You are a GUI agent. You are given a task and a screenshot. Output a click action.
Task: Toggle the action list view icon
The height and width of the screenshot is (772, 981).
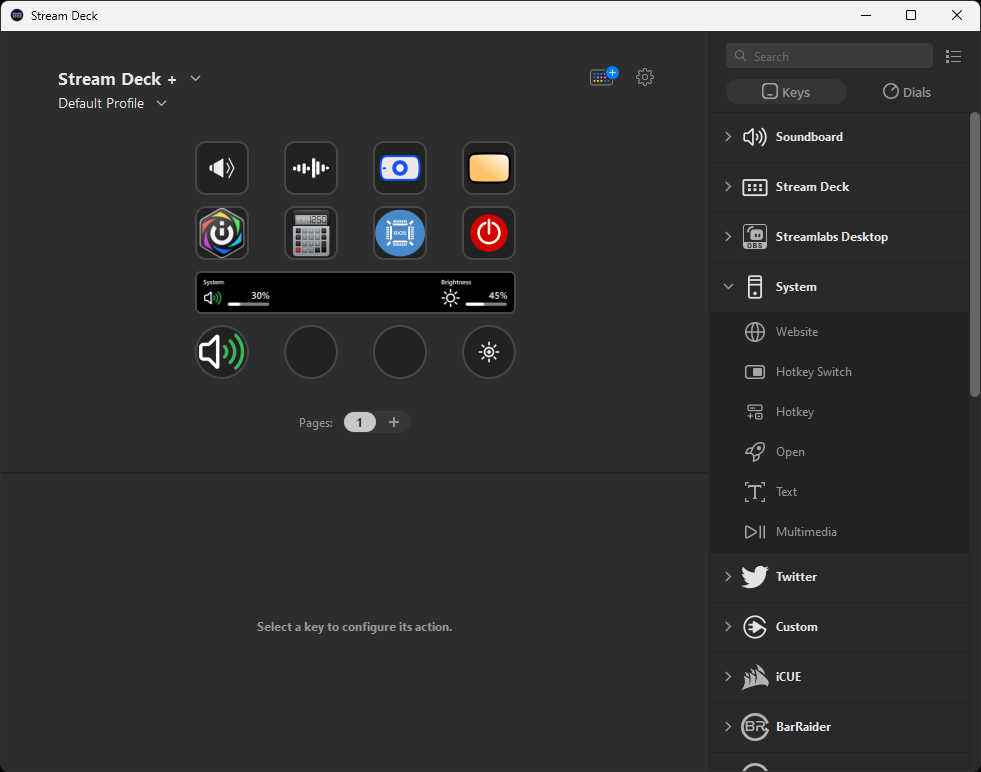953,56
